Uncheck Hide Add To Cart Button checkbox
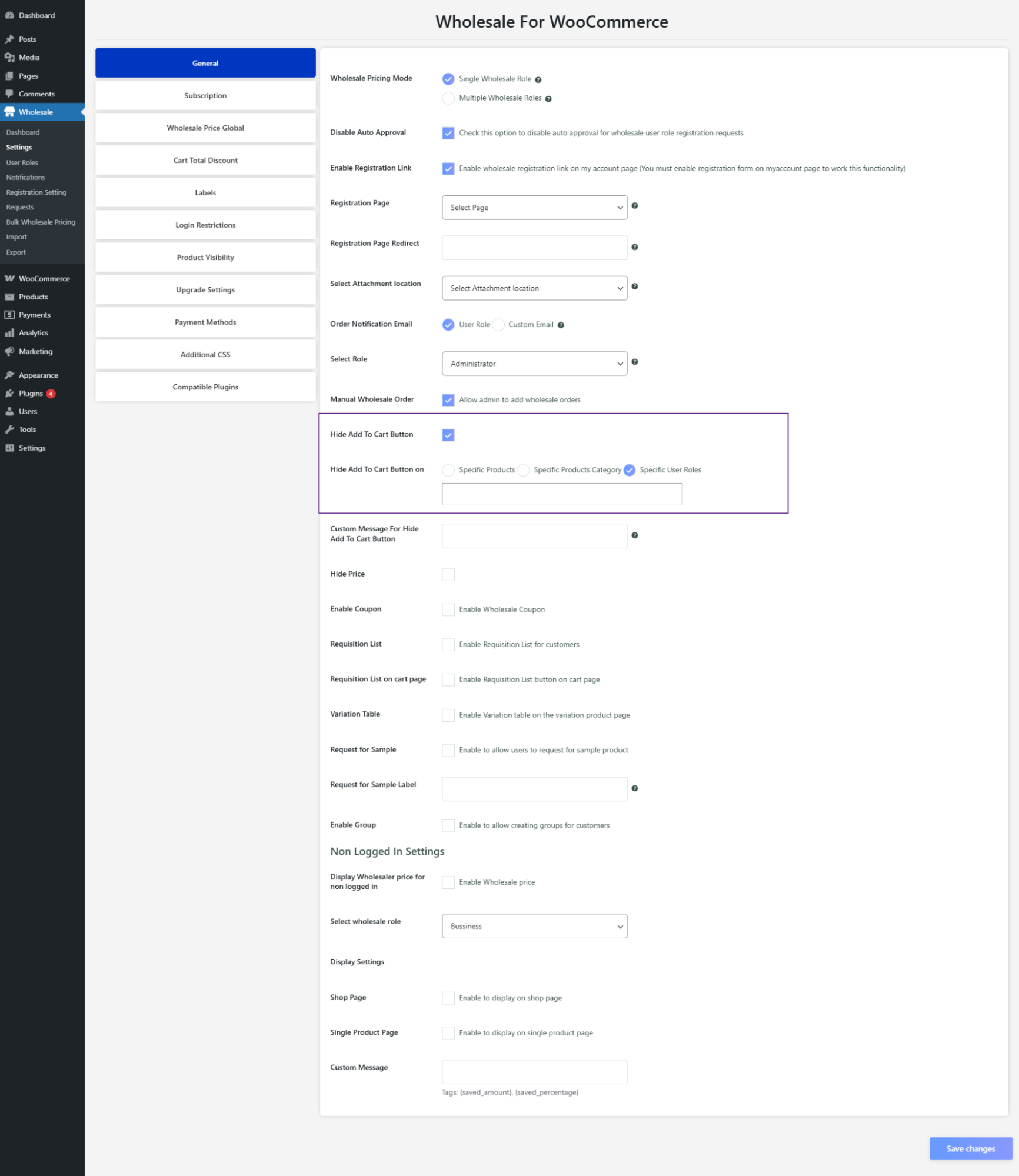This screenshot has height=1176, width=1019. 448,435
